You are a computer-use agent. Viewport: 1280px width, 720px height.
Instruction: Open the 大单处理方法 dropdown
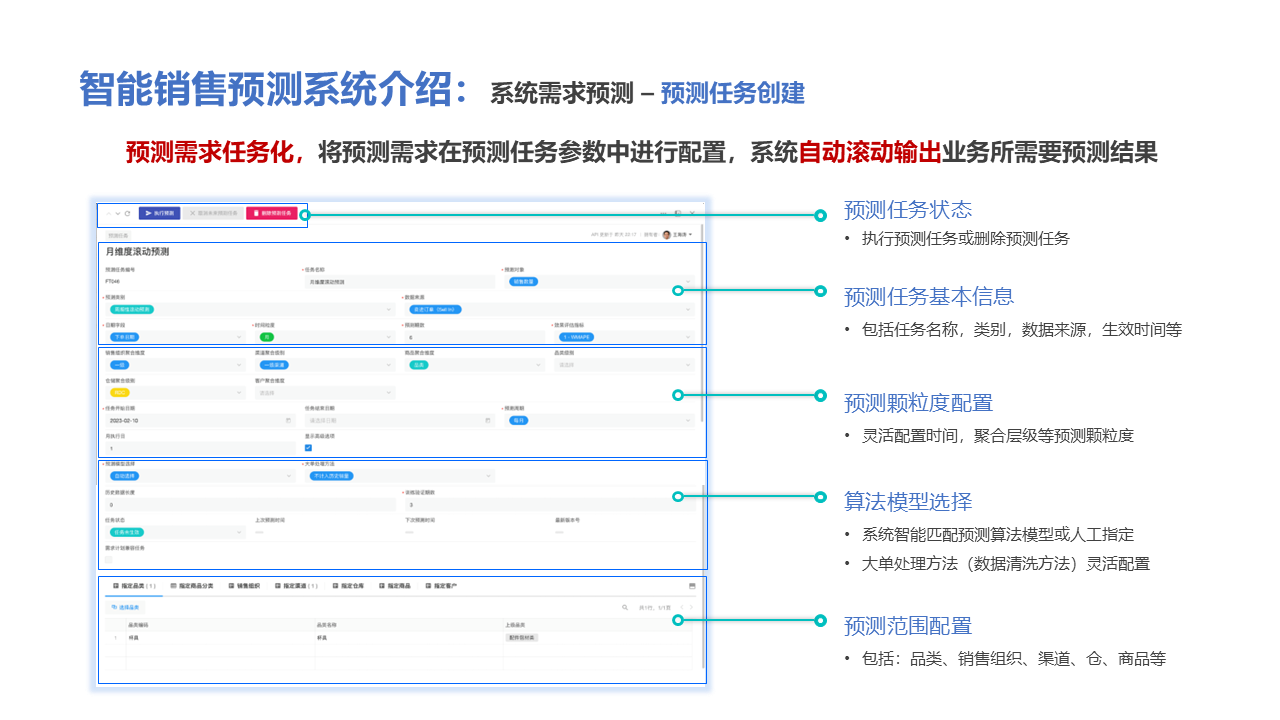pos(489,477)
